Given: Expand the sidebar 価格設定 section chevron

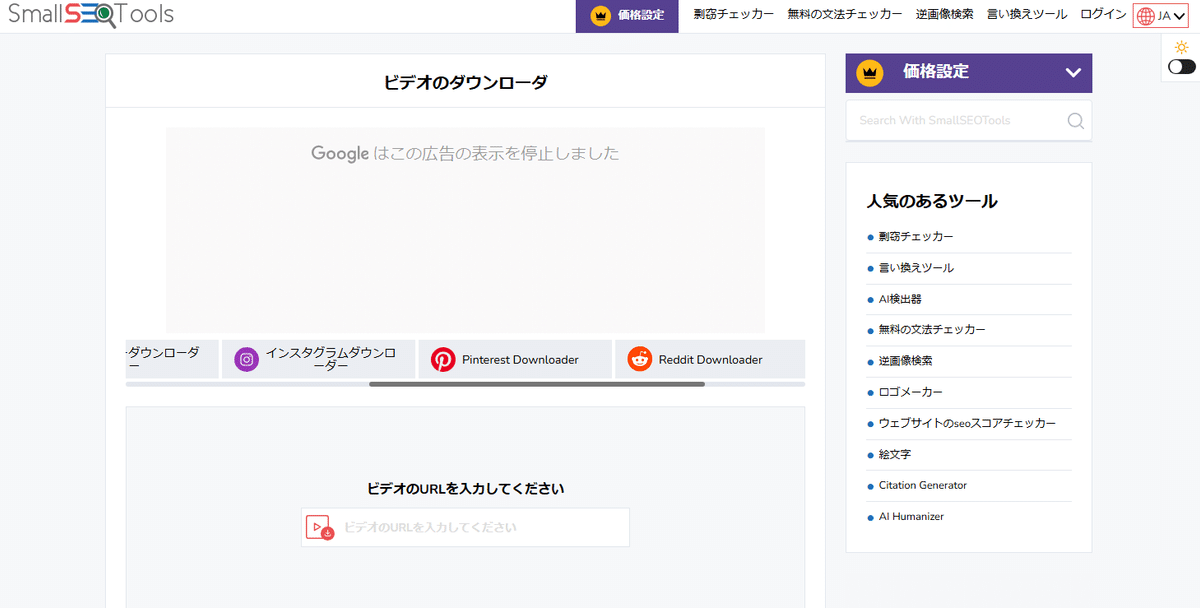Looking at the screenshot, I should (1073, 72).
